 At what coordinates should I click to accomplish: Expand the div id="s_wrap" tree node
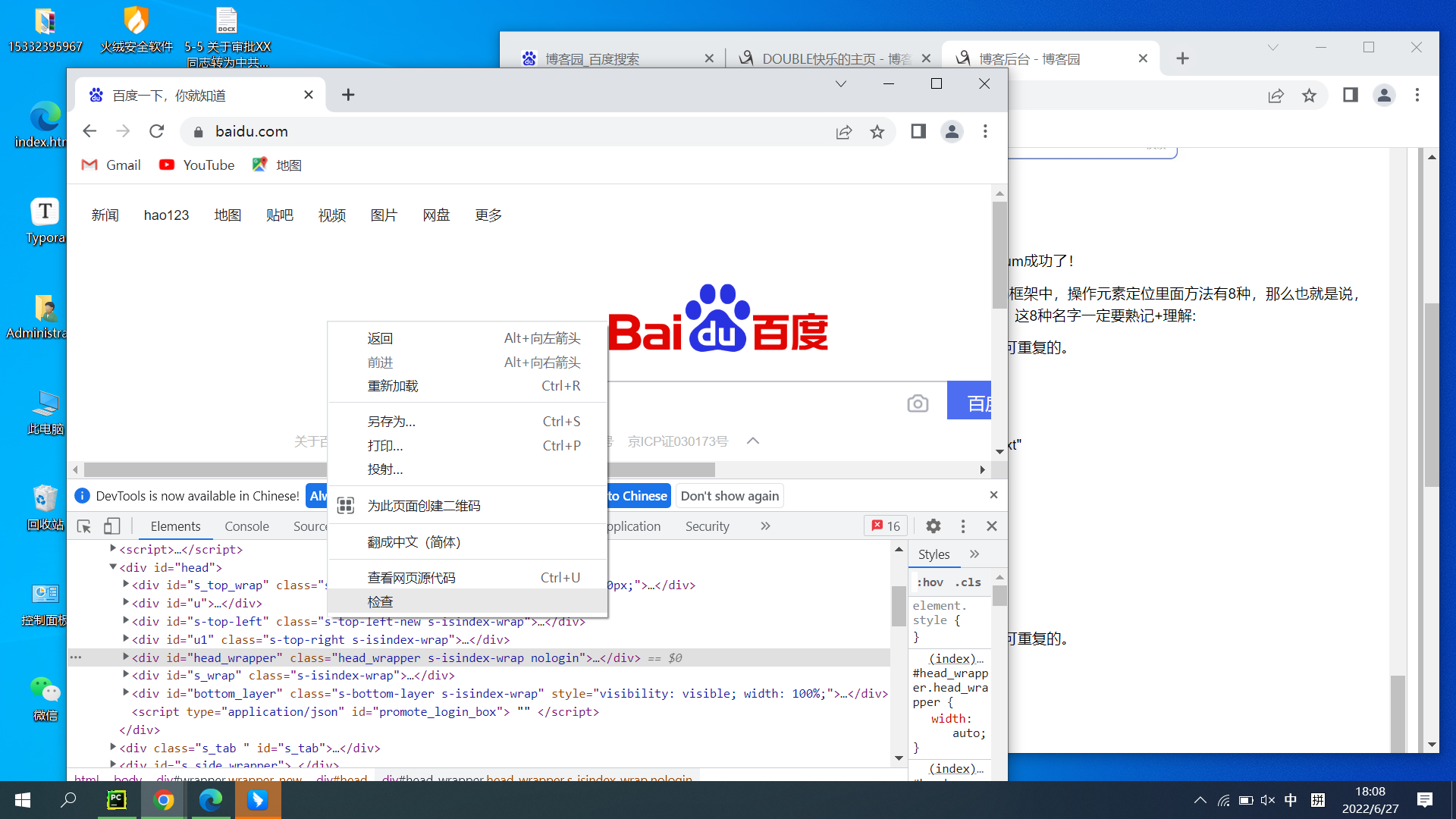[126, 675]
